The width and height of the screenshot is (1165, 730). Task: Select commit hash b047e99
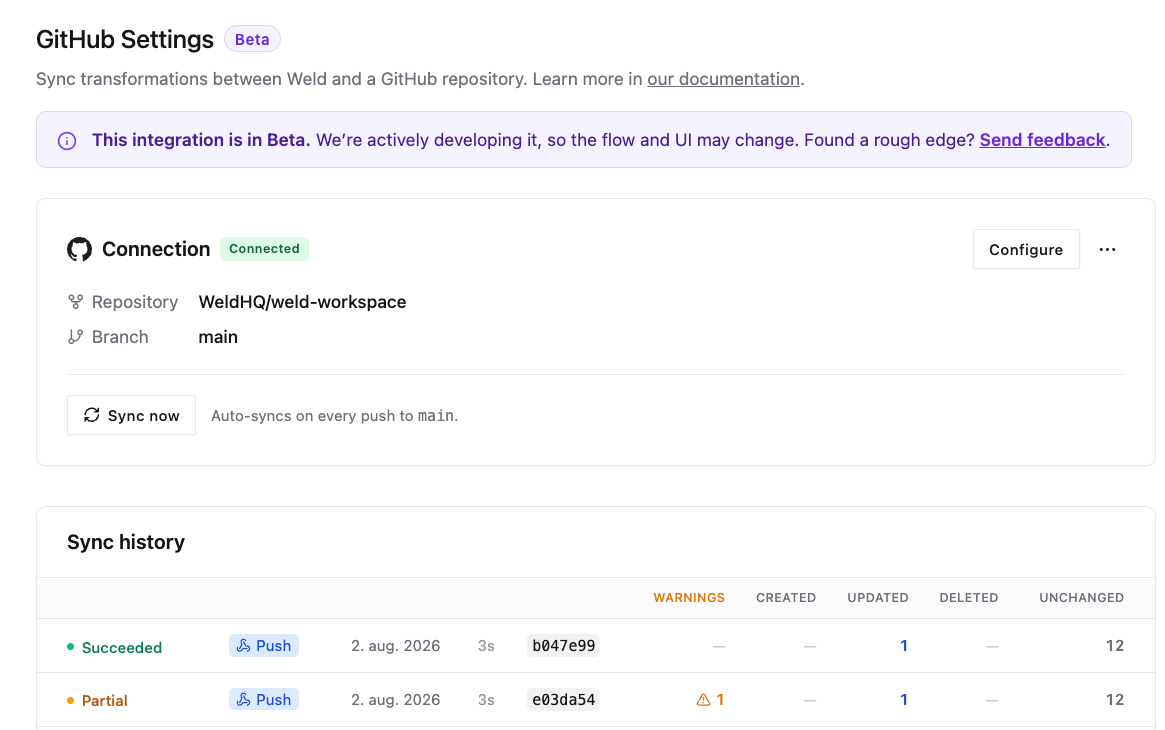pyautogui.click(x=563, y=645)
